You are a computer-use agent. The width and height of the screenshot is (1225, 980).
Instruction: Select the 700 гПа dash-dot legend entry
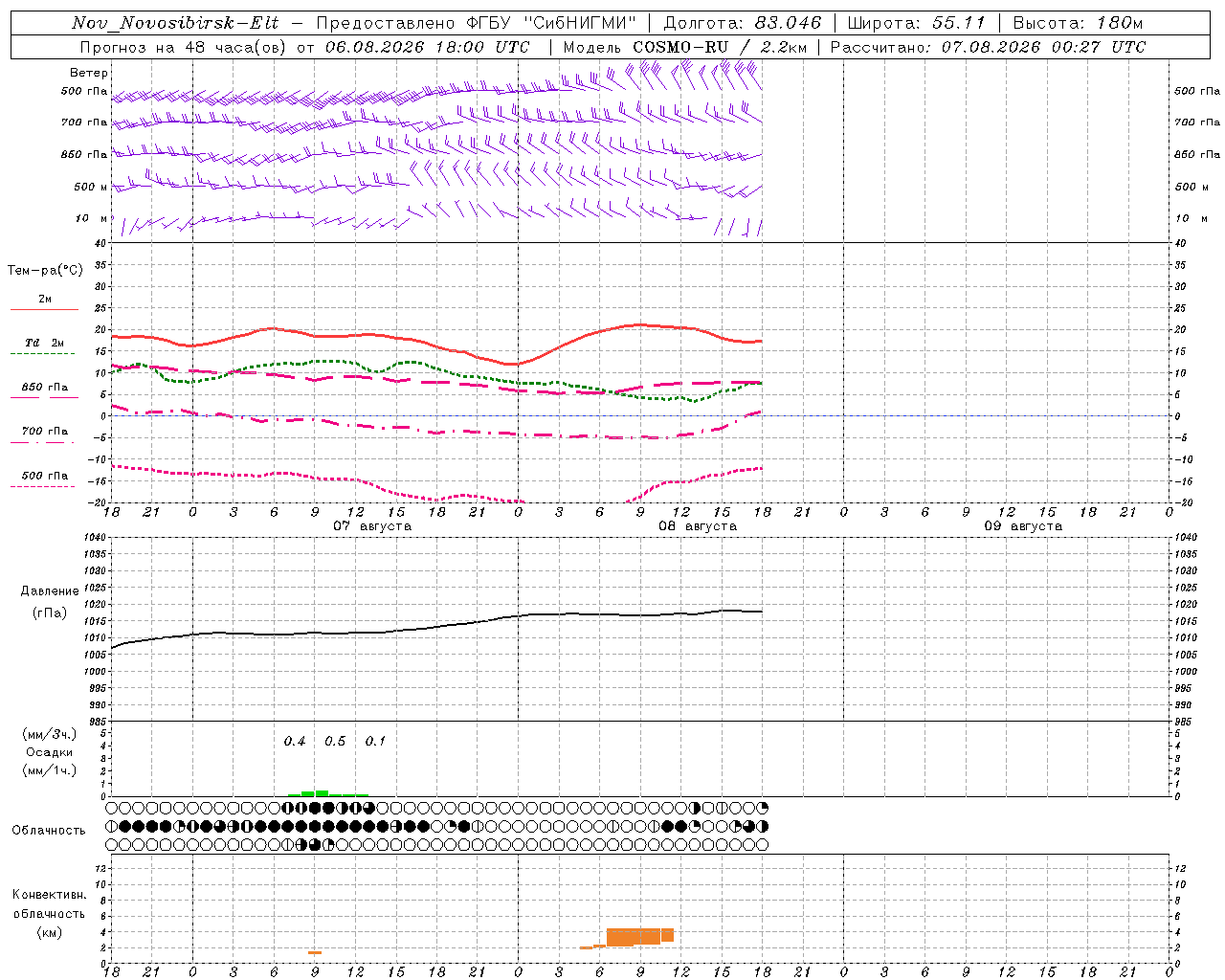44,435
